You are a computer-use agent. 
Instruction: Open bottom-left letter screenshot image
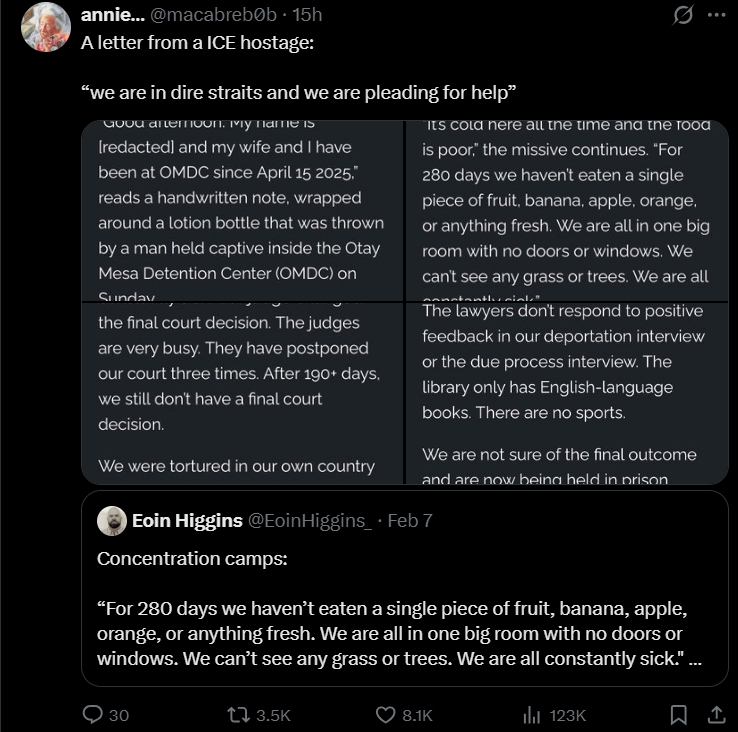click(x=242, y=393)
